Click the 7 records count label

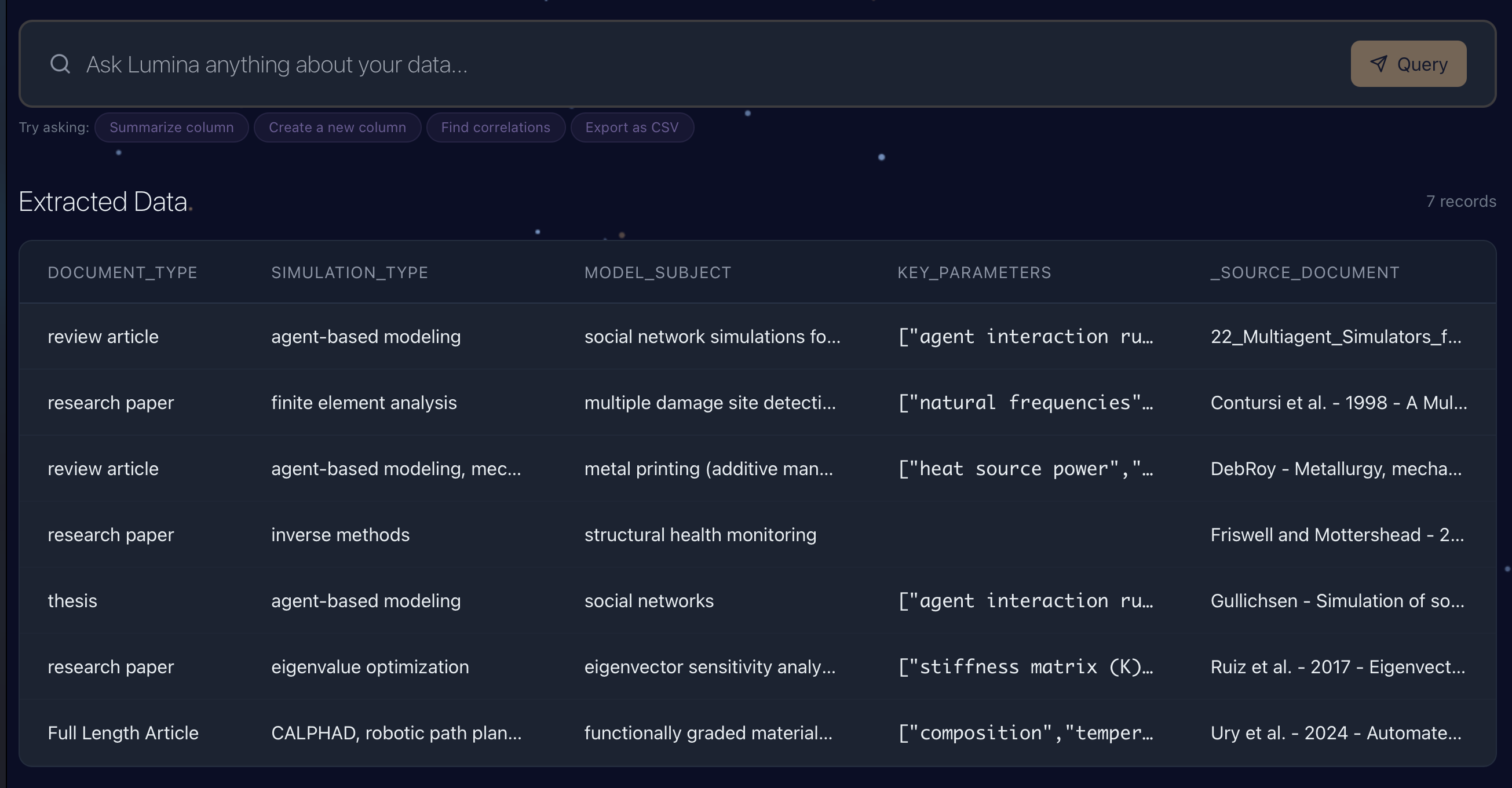point(1460,202)
